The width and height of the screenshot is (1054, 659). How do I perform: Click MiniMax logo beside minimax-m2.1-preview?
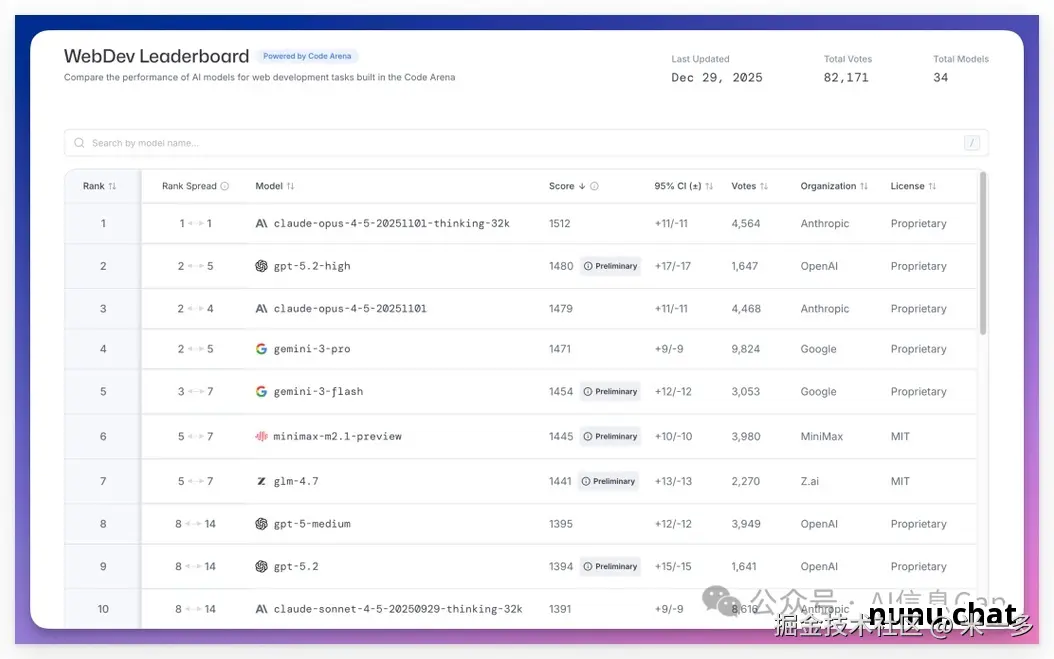pyautogui.click(x=261, y=436)
